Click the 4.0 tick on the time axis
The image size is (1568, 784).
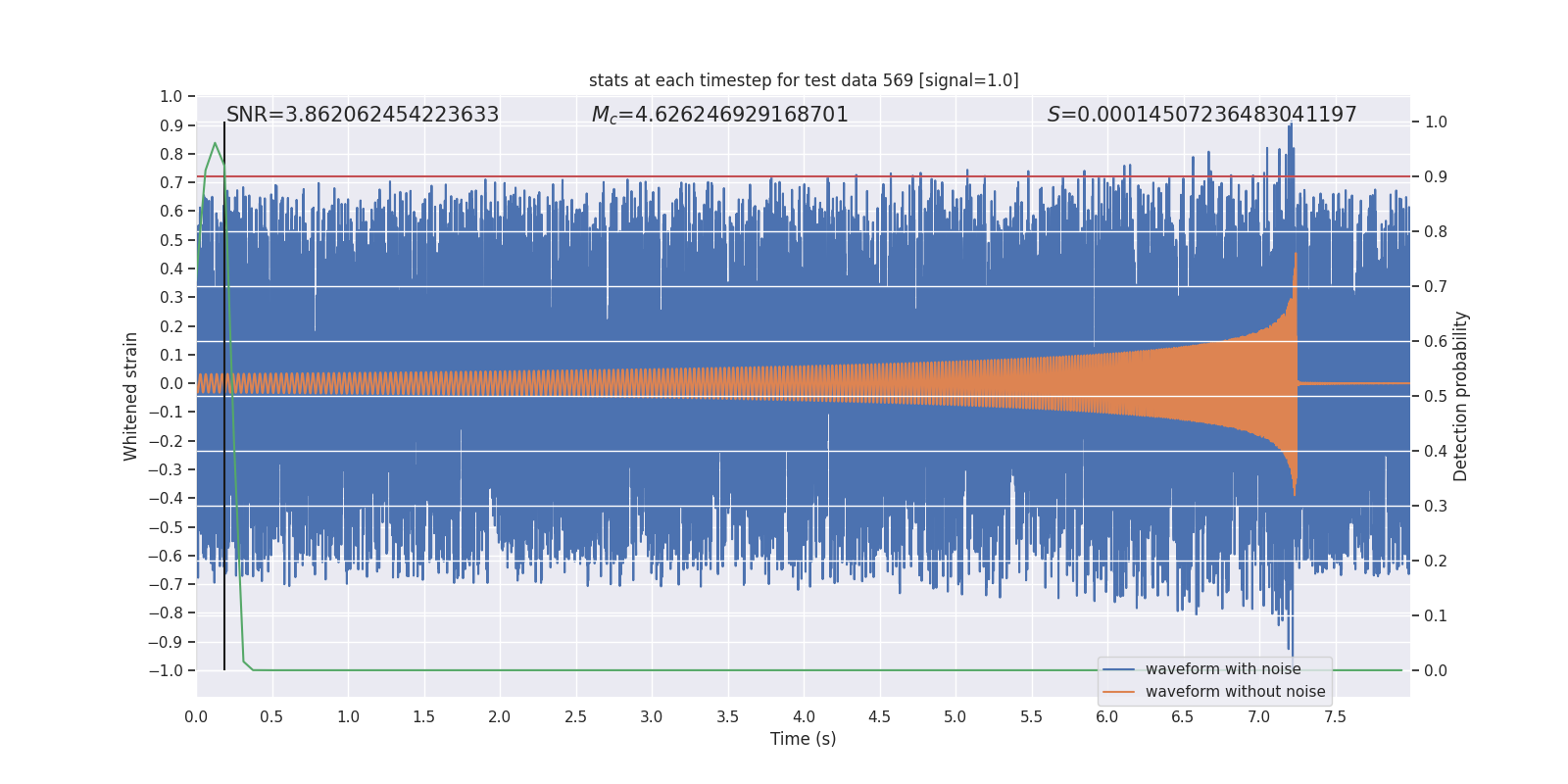click(x=804, y=716)
